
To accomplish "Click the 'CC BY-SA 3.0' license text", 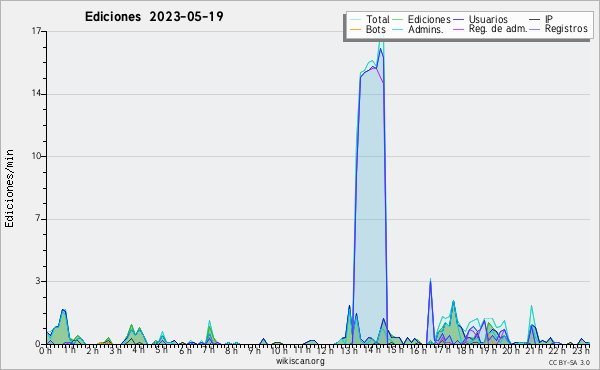I will pos(569,363).
